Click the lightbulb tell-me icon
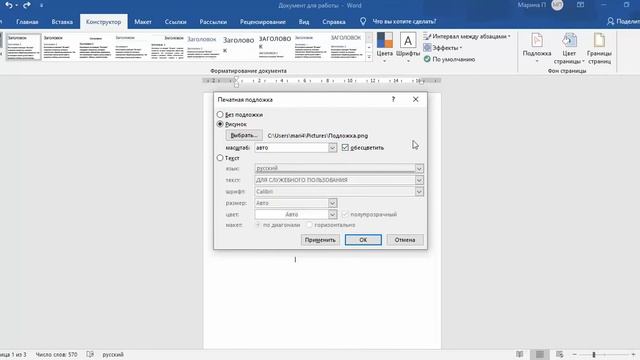Viewport: 640px width, 360px height. [x=363, y=21]
